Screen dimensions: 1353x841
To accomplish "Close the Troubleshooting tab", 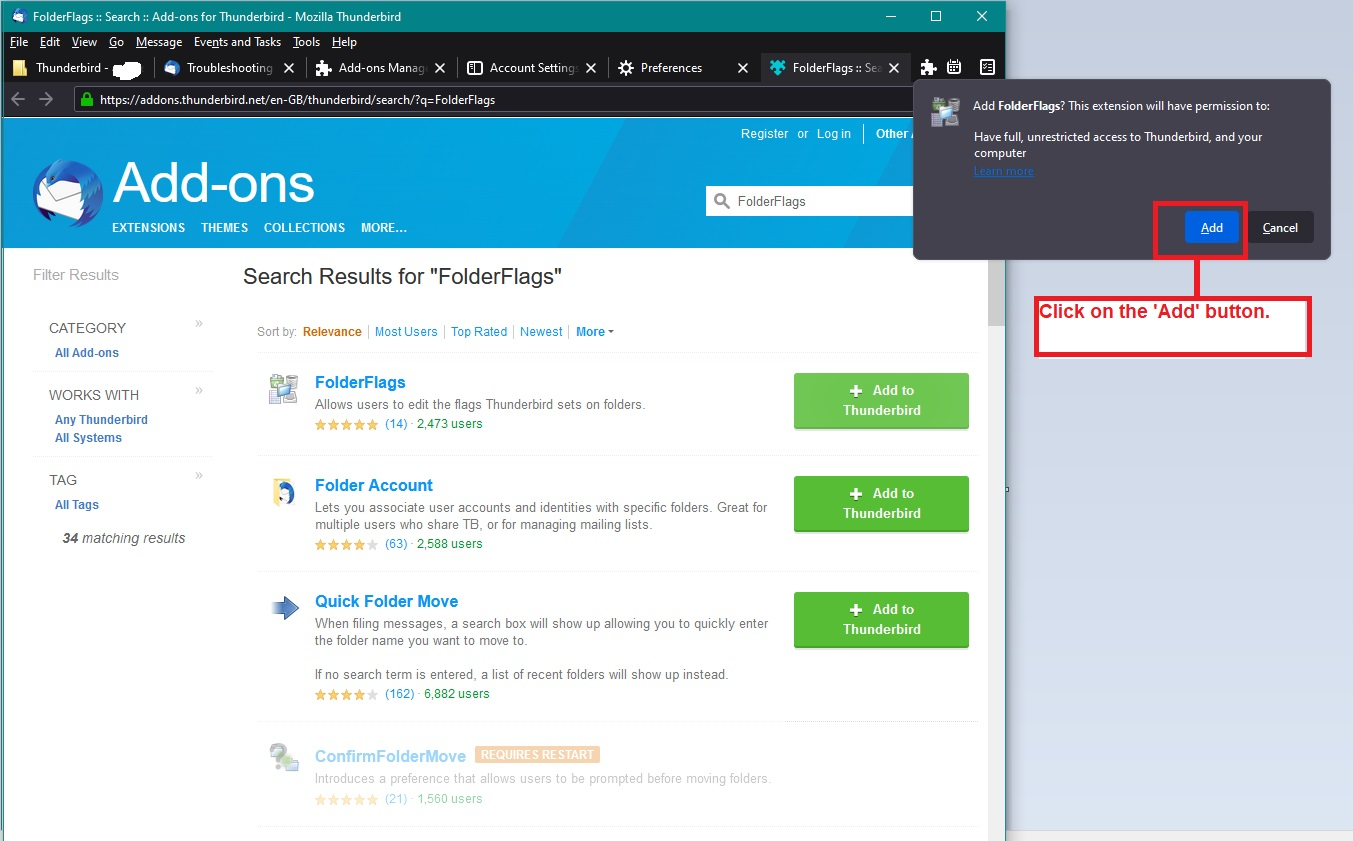I will [x=289, y=68].
